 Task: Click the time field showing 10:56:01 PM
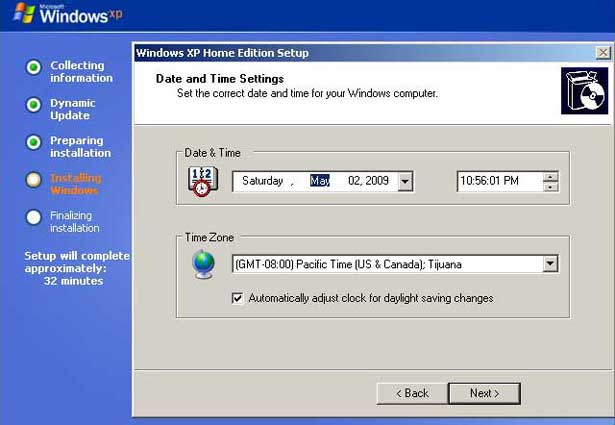click(x=500, y=181)
